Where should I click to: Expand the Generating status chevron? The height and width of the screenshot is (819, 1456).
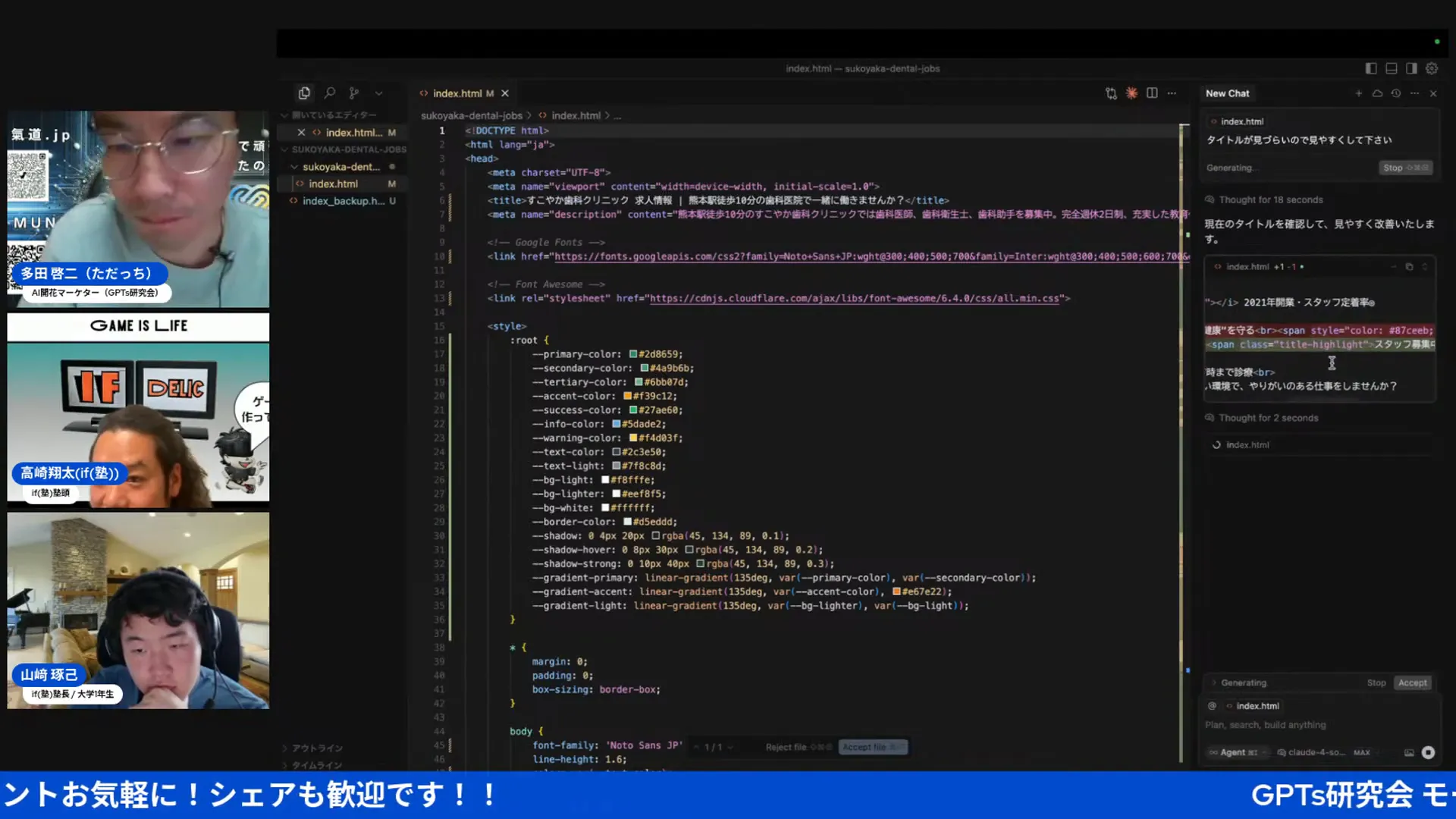(x=1213, y=682)
